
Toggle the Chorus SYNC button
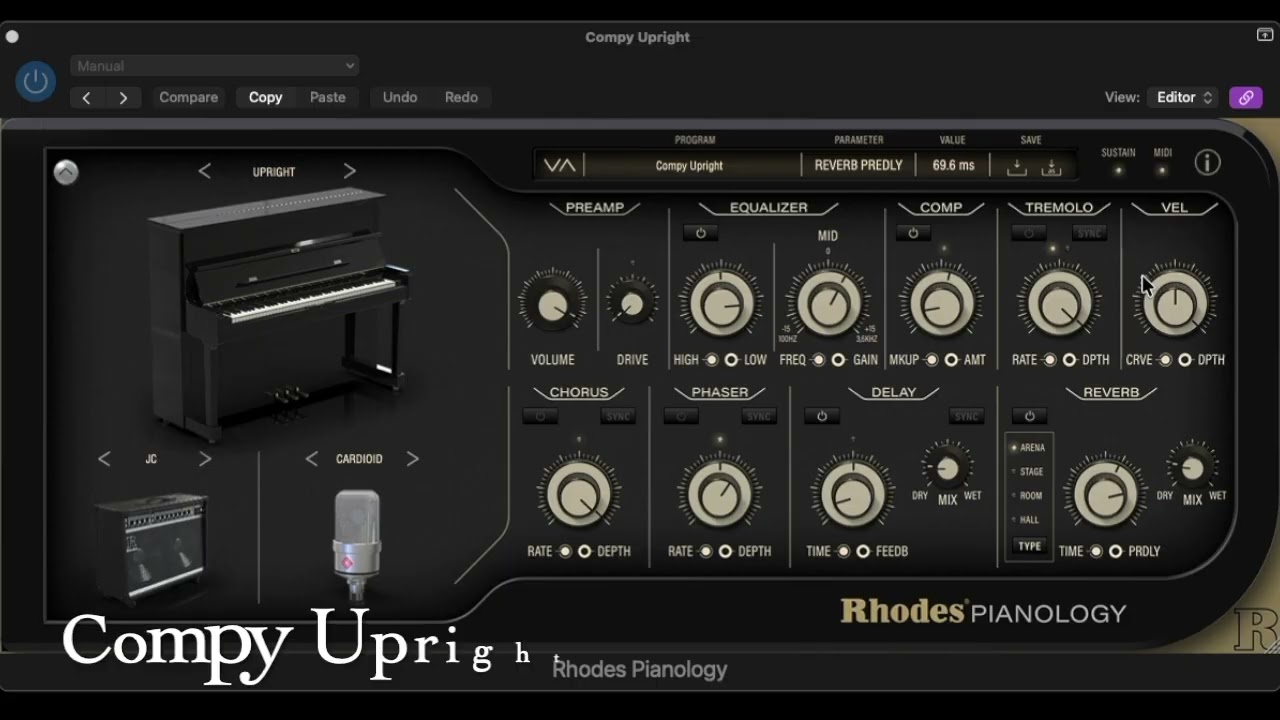[618, 416]
